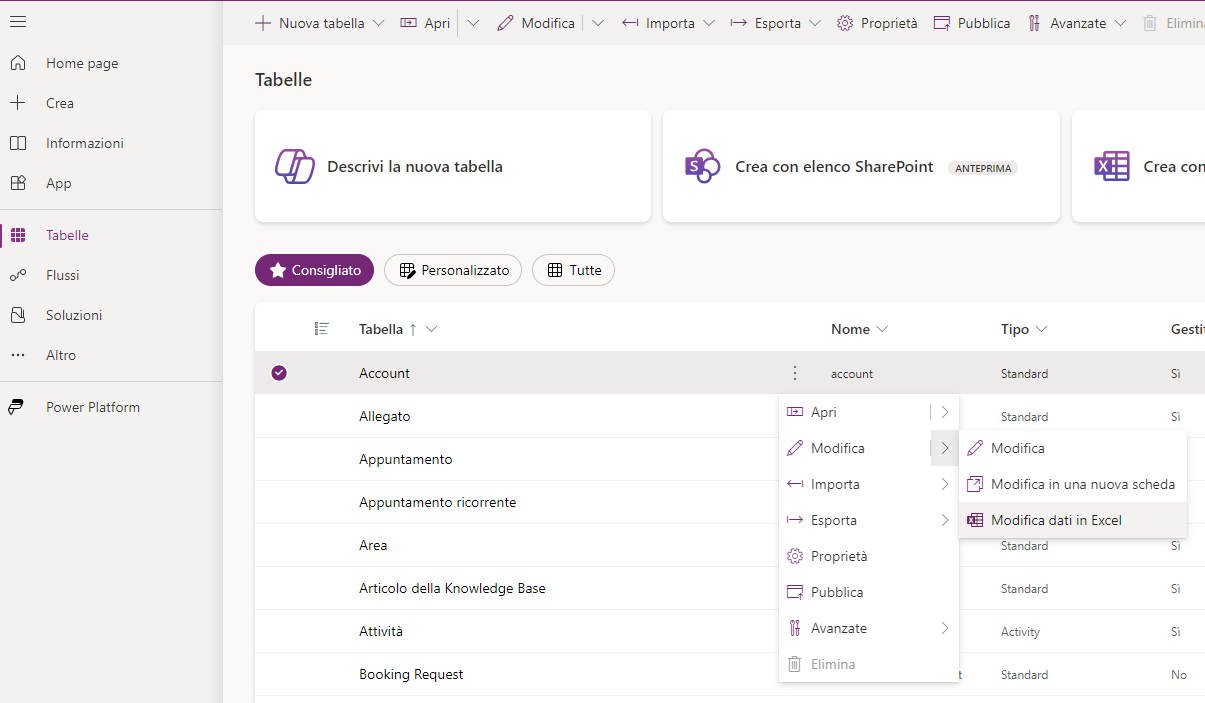Expand the Nuova tabella dropdown in the toolbar
The image size is (1205, 703).
click(378, 23)
